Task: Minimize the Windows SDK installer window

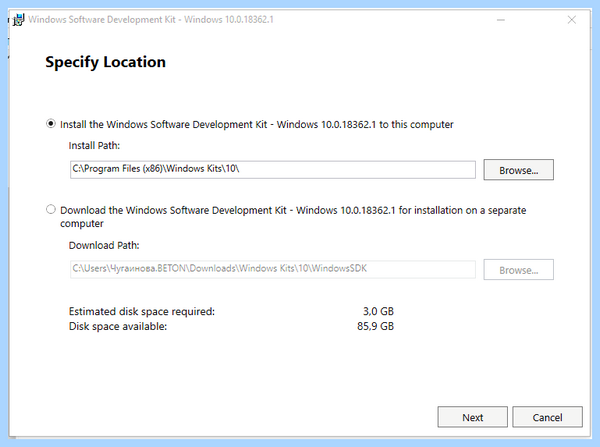Action: point(501,20)
